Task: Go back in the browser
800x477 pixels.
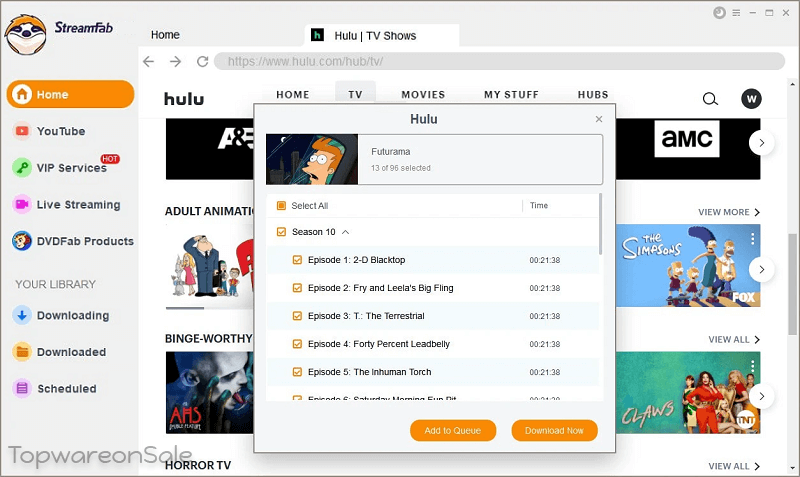Action: (x=148, y=62)
